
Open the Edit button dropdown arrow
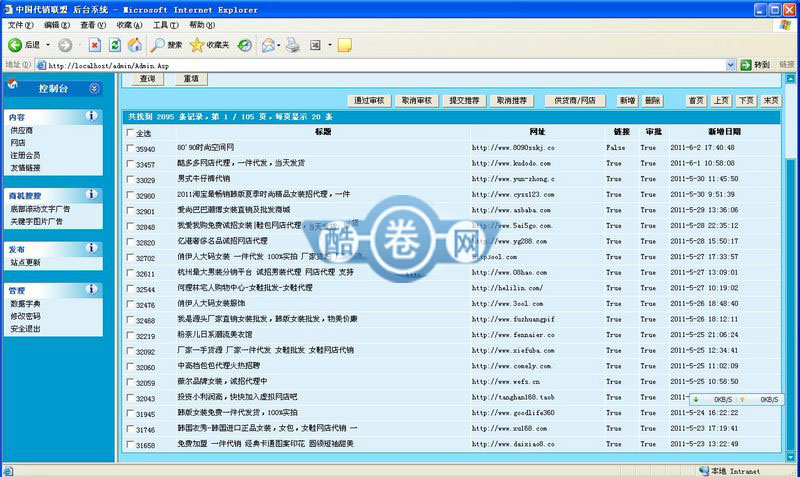(x=330, y=45)
